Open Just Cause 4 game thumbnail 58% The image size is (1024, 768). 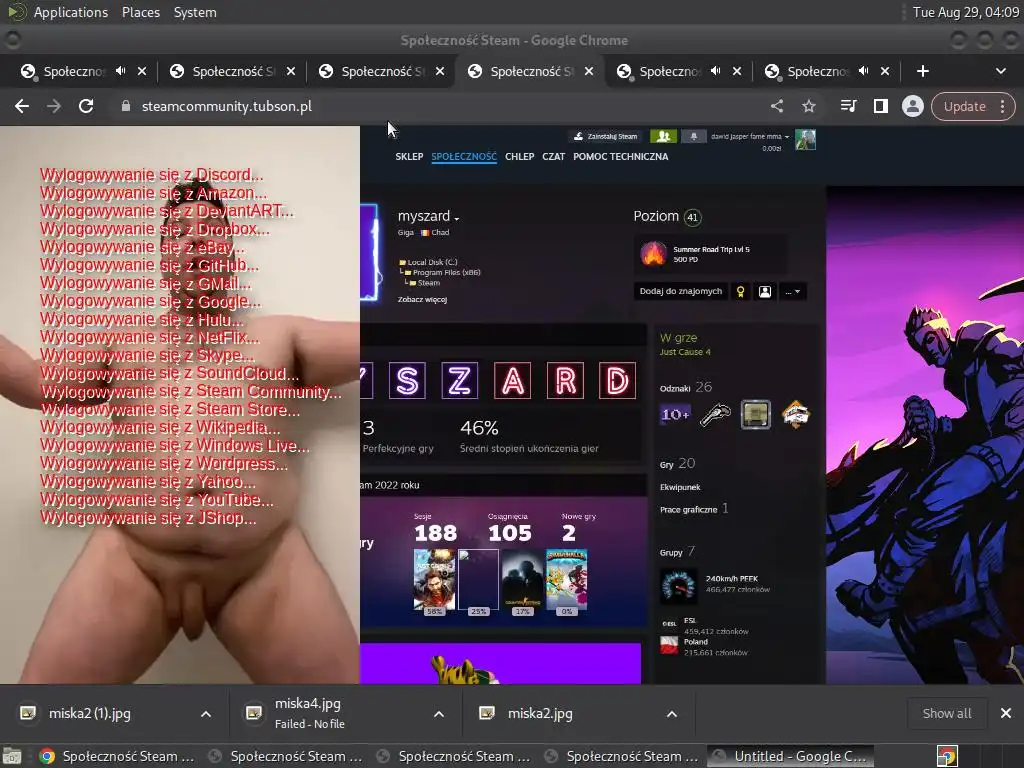pos(434,580)
